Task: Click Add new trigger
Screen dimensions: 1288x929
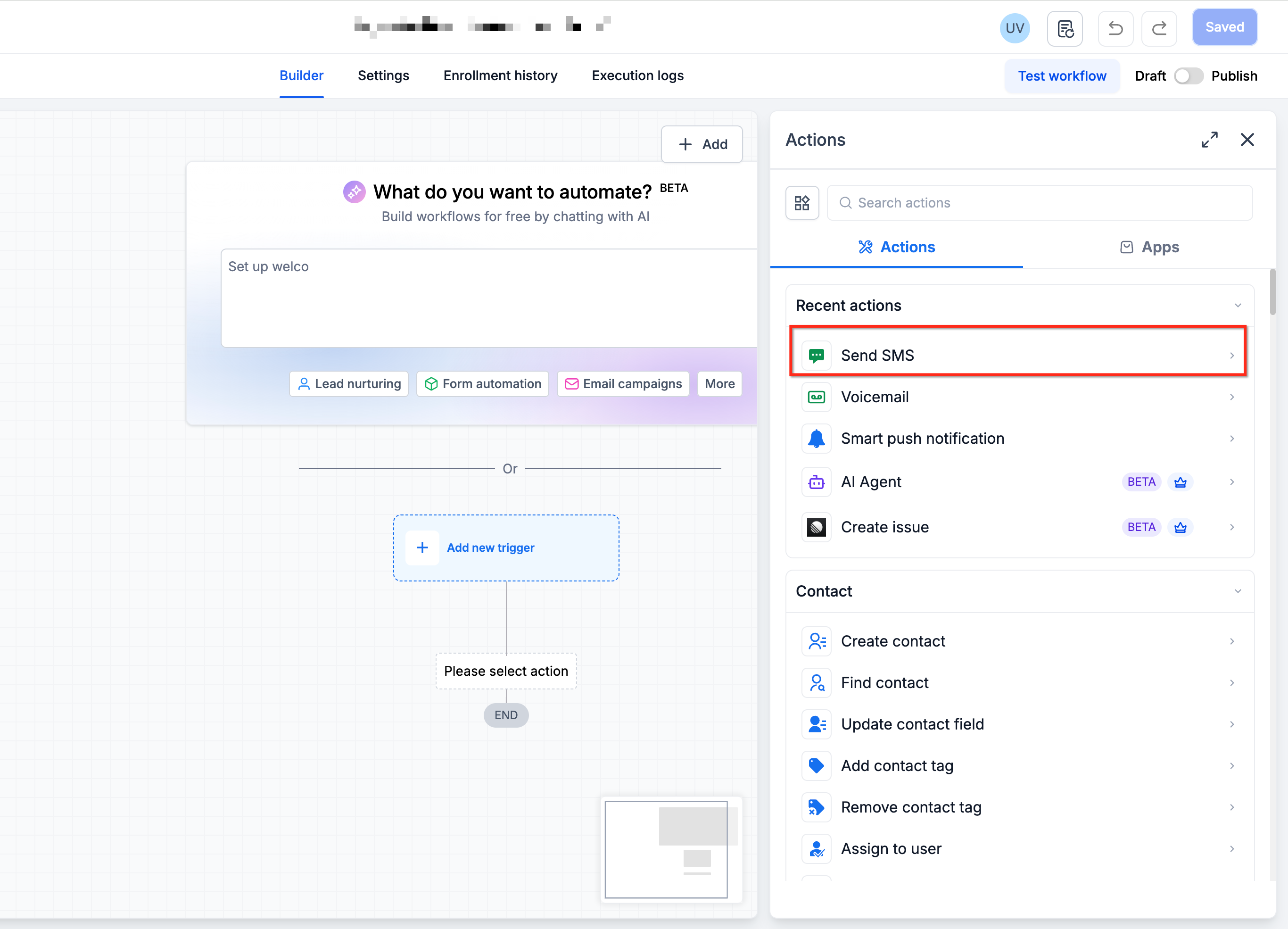Action: click(x=506, y=548)
